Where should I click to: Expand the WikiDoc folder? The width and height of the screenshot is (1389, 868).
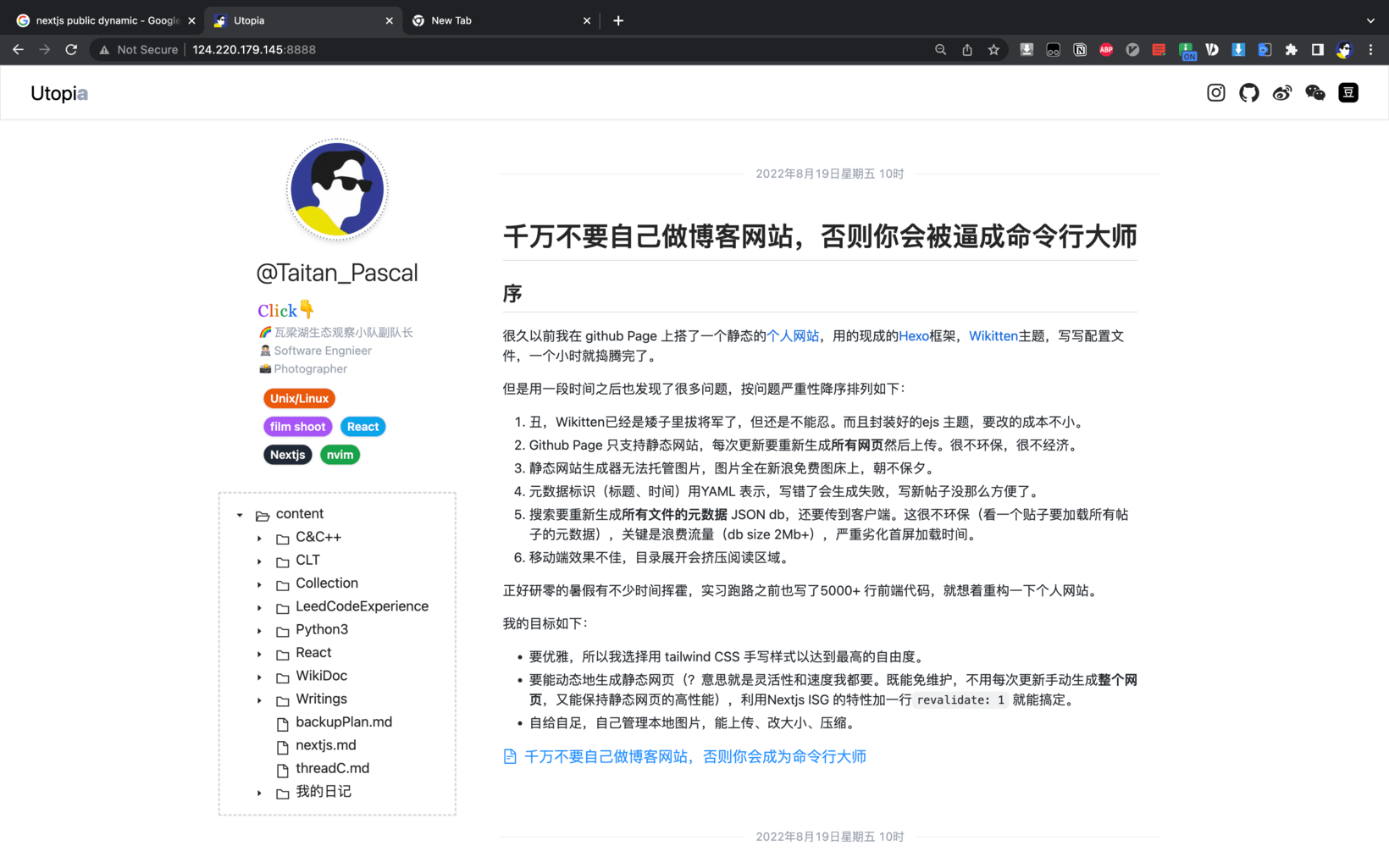pyautogui.click(x=259, y=677)
